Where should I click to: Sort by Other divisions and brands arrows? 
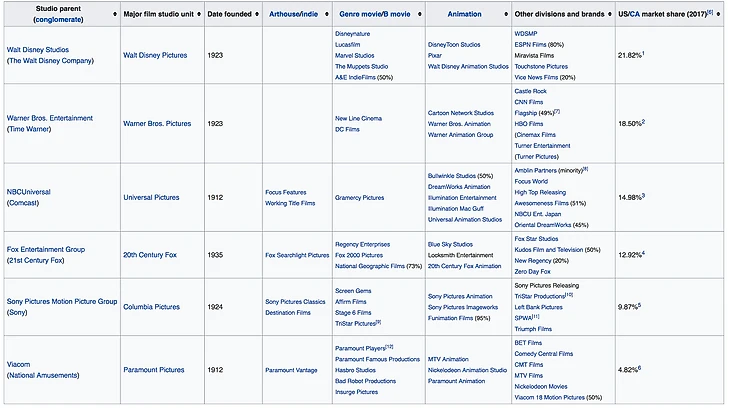(x=609, y=14)
